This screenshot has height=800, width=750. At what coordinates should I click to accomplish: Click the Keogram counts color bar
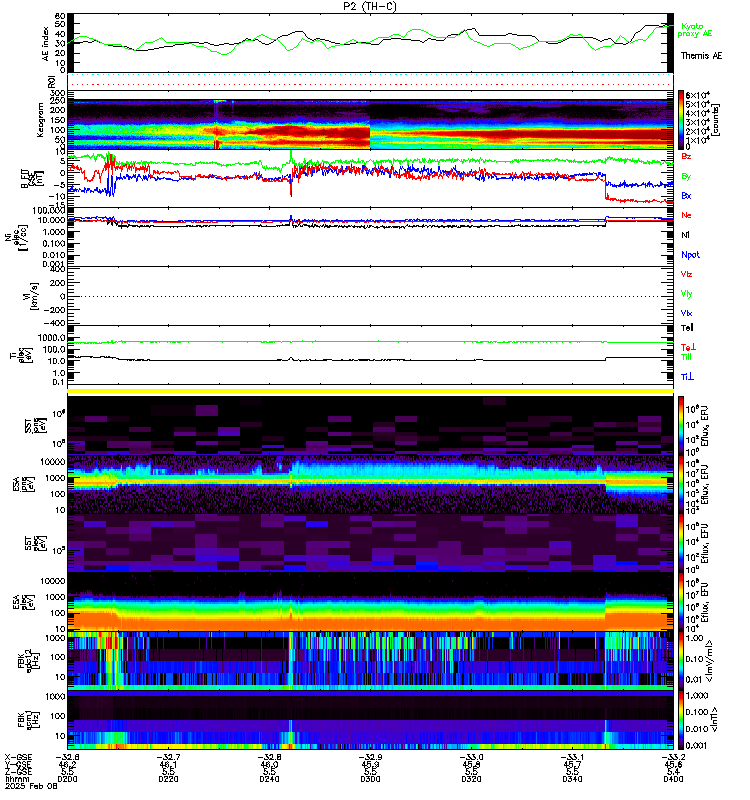(681, 119)
